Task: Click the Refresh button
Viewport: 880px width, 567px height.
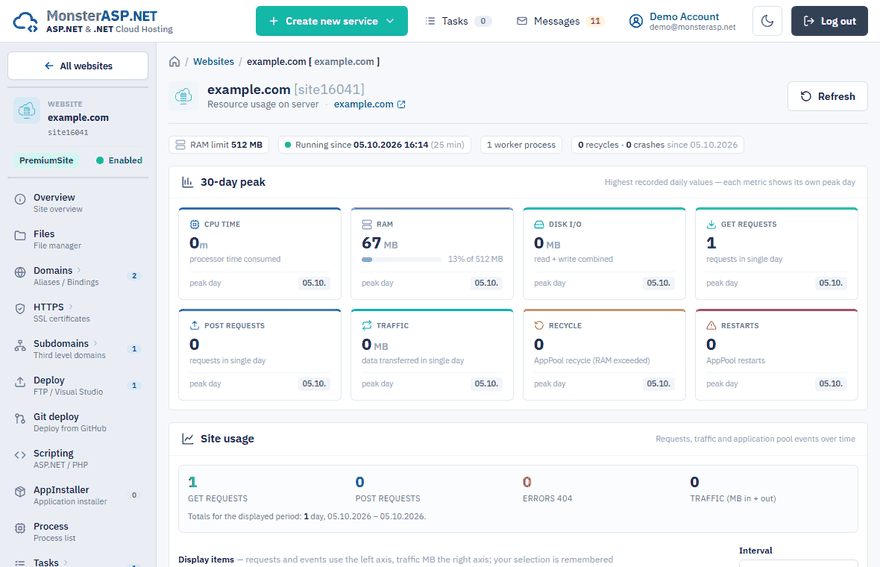Action: pyautogui.click(x=827, y=96)
